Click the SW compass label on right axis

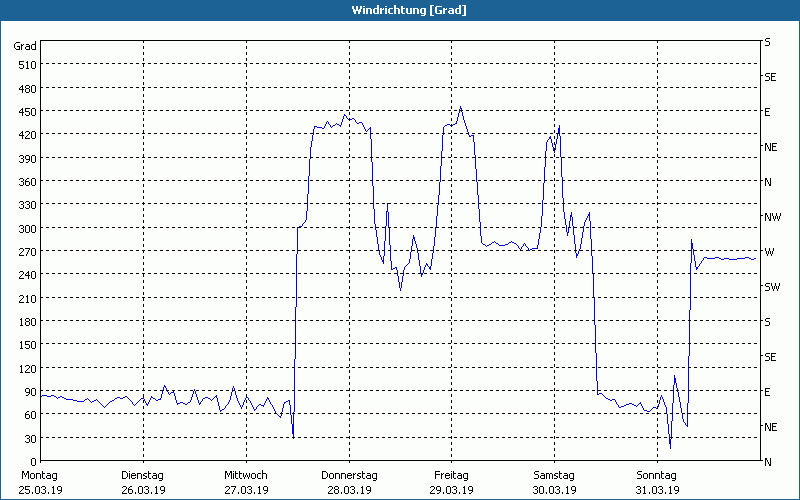(x=772, y=287)
